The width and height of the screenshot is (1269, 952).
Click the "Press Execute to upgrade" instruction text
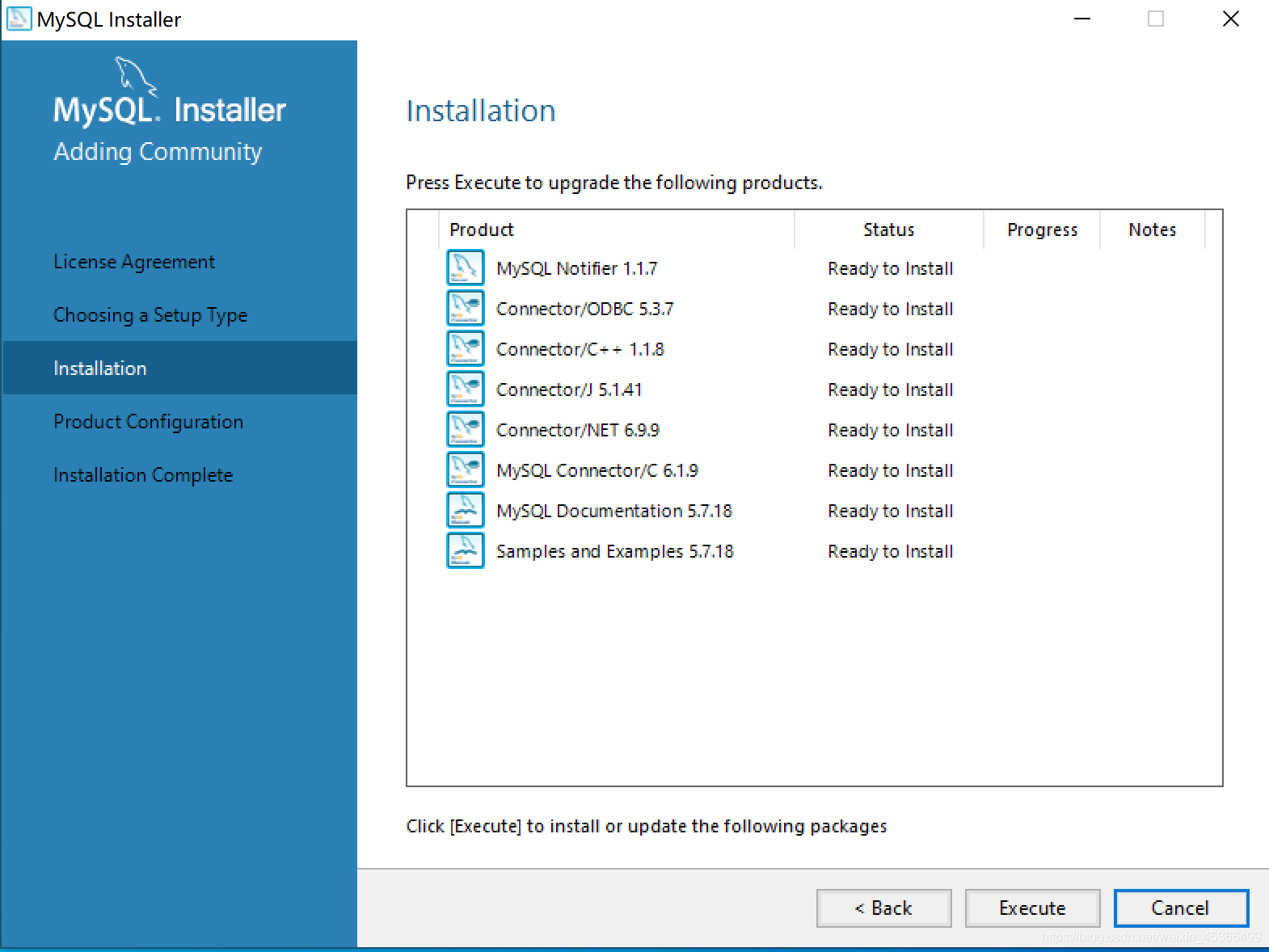(x=614, y=183)
